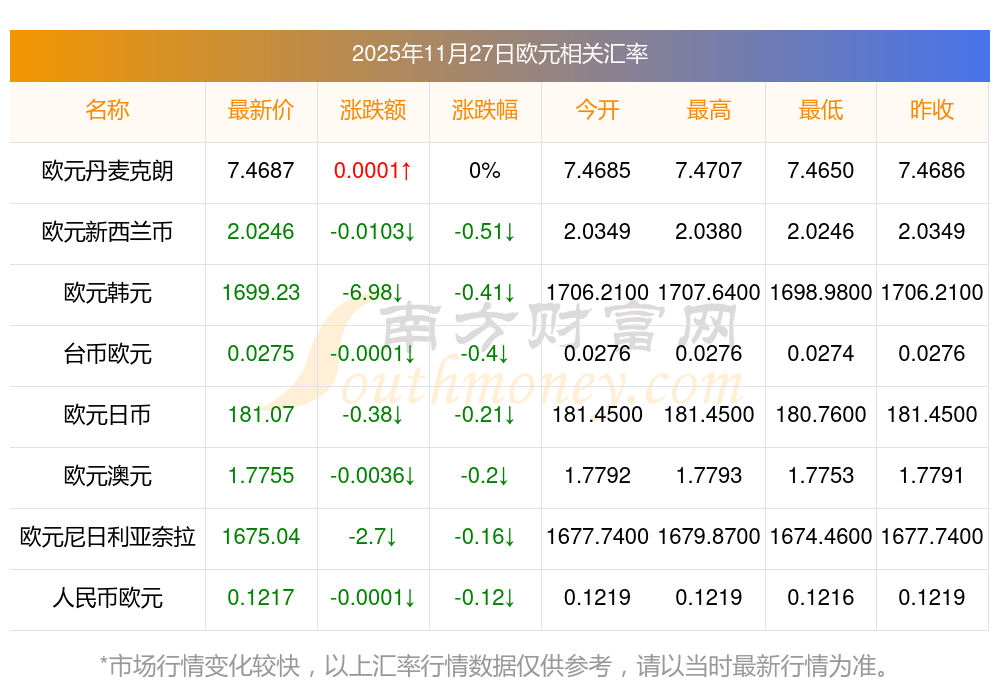This screenshot has height=697, width=1000.
Task: Open the 欧元日币 currency pair
Action: point(107,415)
